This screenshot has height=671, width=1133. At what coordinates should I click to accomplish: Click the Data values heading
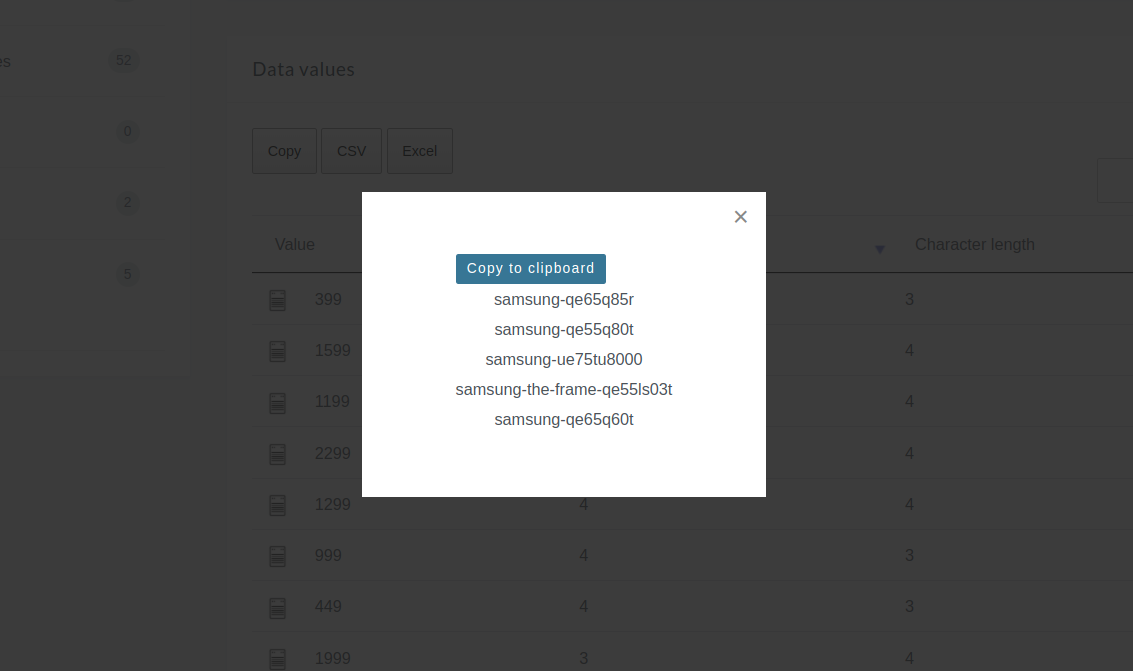[x=303, y=69]
